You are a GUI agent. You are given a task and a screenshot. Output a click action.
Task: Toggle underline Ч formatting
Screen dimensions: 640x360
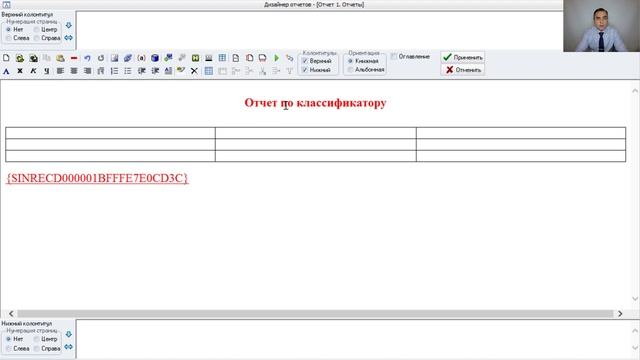[x=47, y=71]
